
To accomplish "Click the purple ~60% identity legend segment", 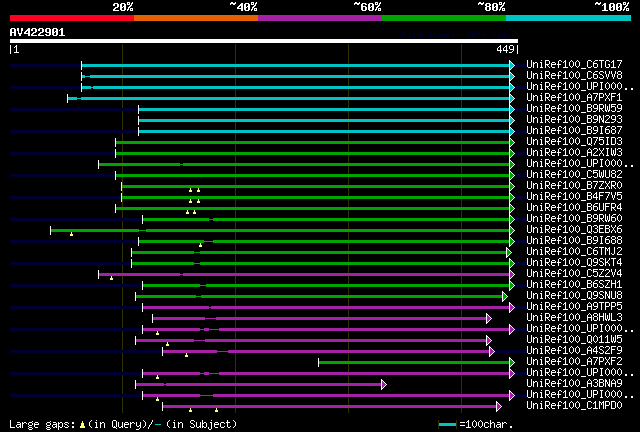I will 320,18.
